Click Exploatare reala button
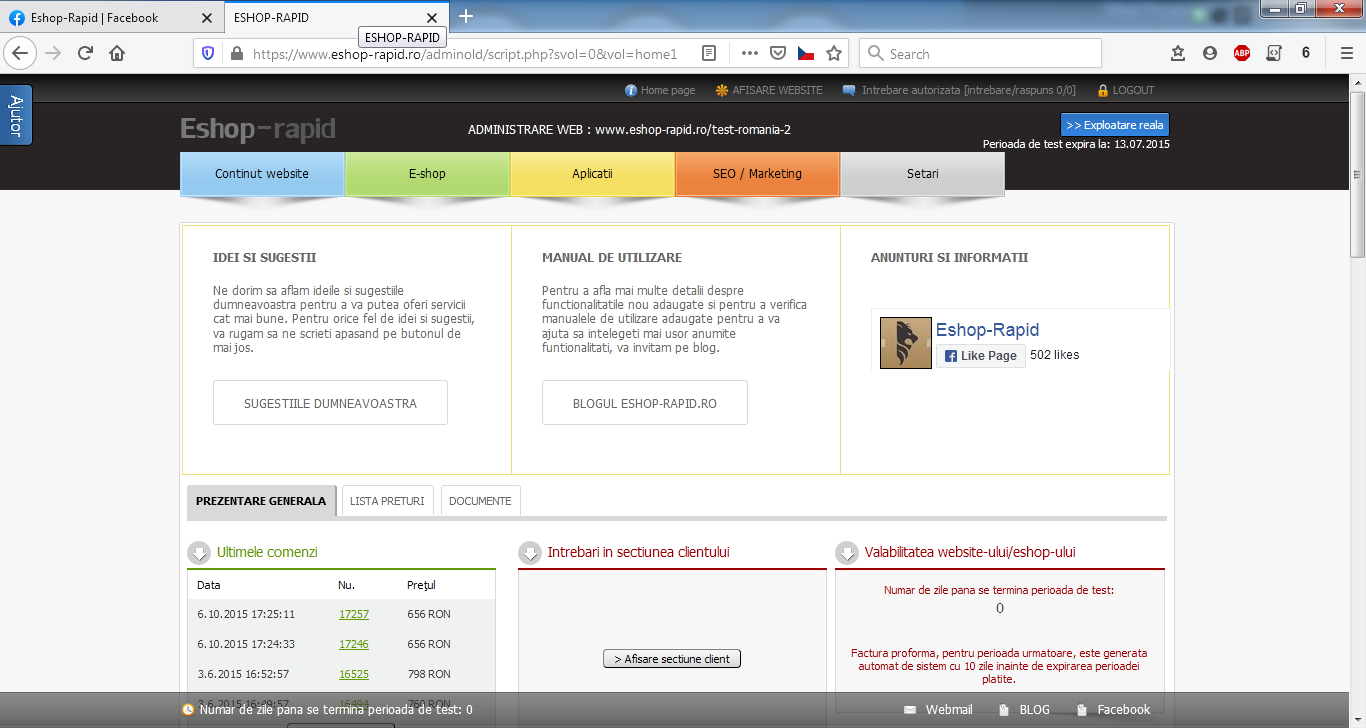Screen dimensions: 1366x728 click(1115, 125)
